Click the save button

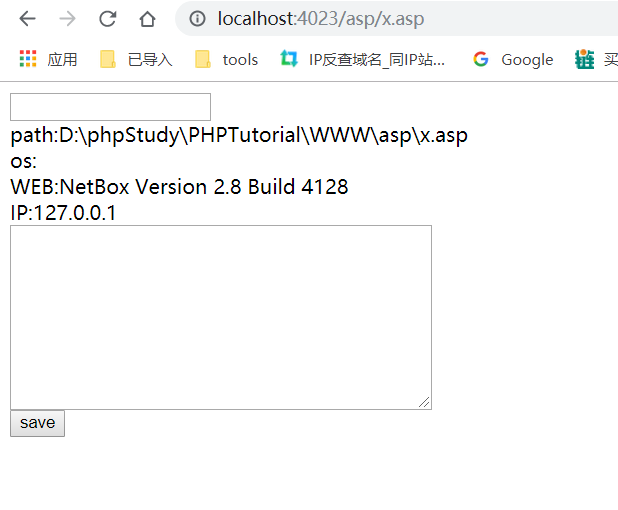pos(37,423)
